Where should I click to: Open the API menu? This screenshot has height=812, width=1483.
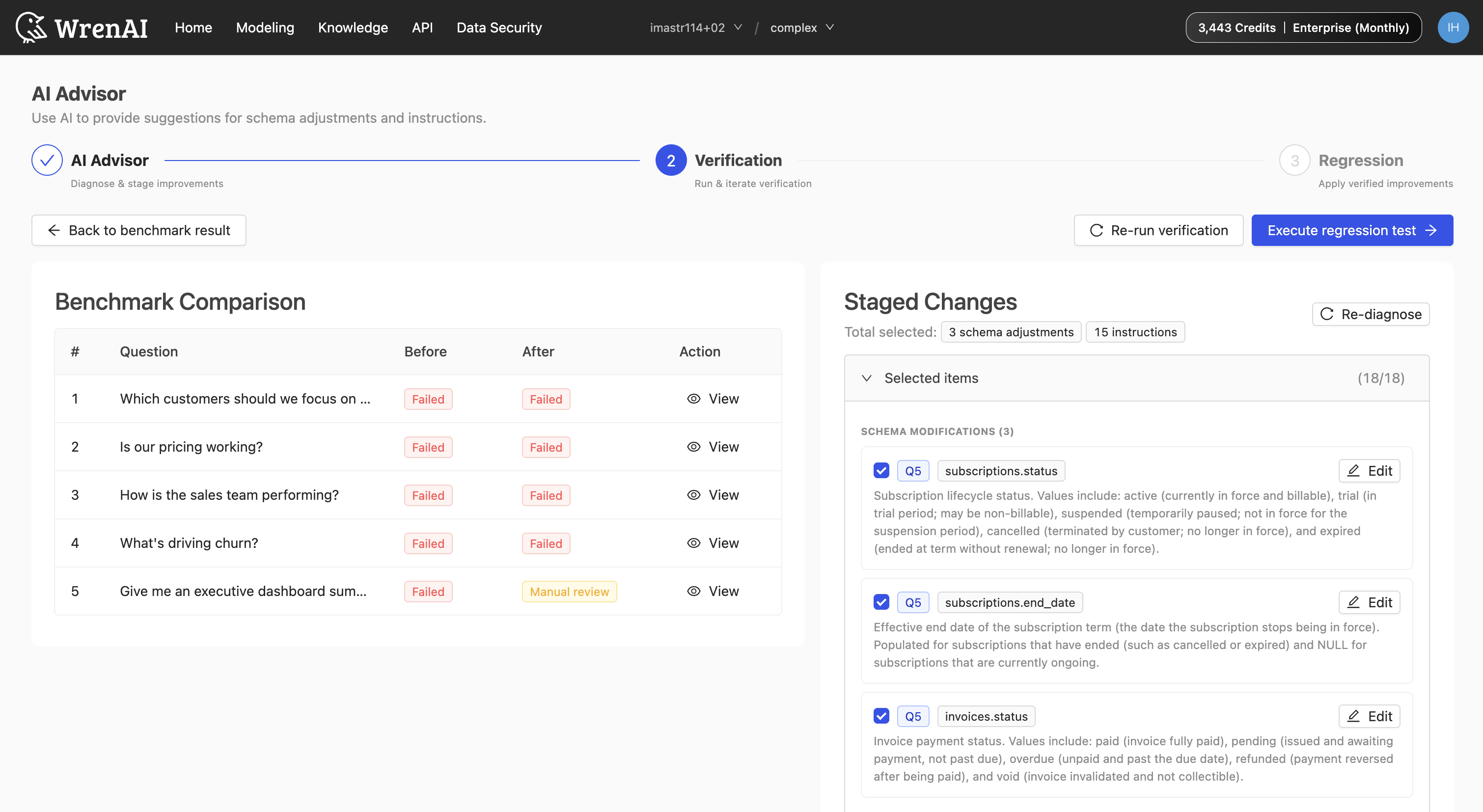(422, 27)
